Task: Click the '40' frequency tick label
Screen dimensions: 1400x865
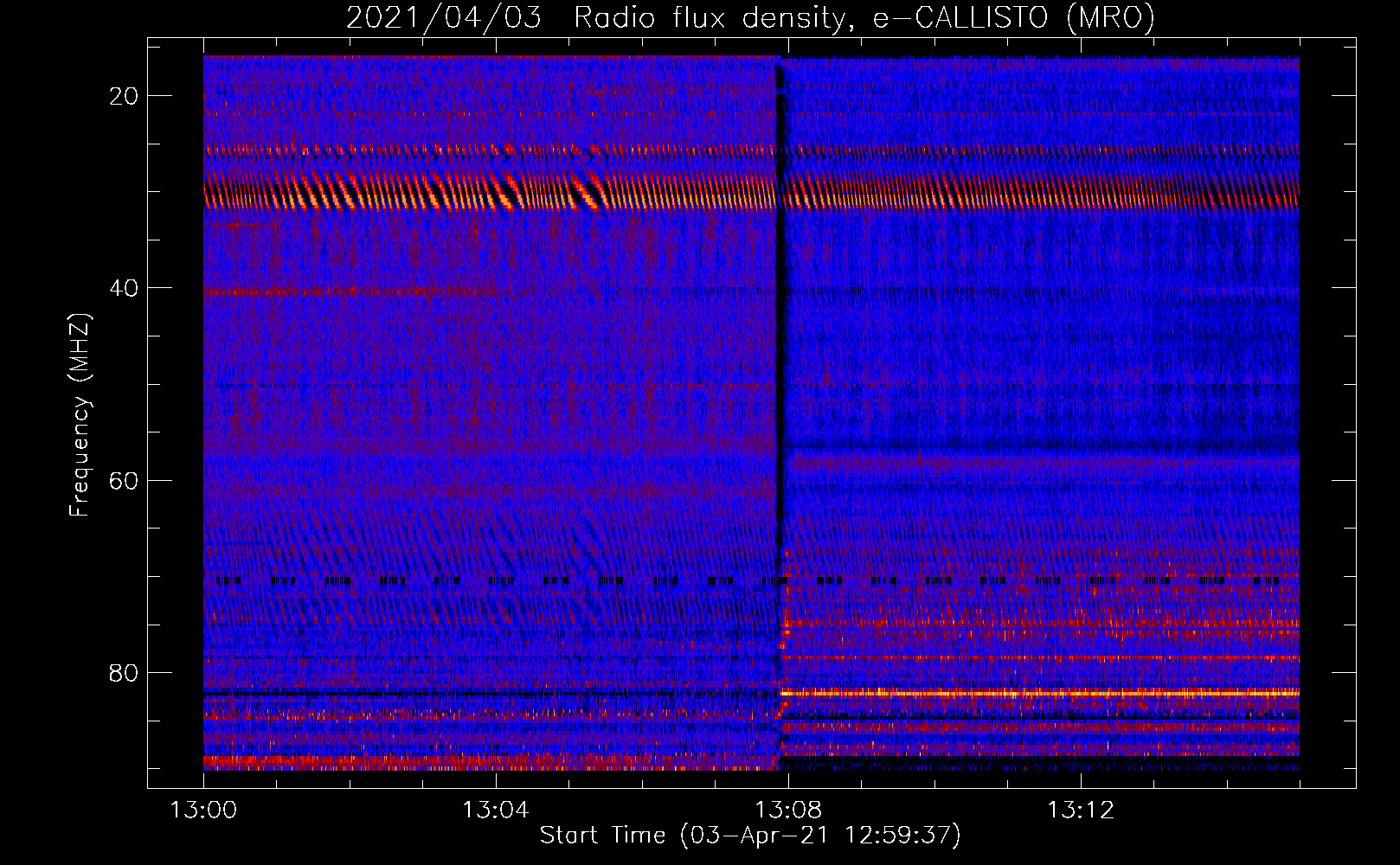Action: coord(124,288)
